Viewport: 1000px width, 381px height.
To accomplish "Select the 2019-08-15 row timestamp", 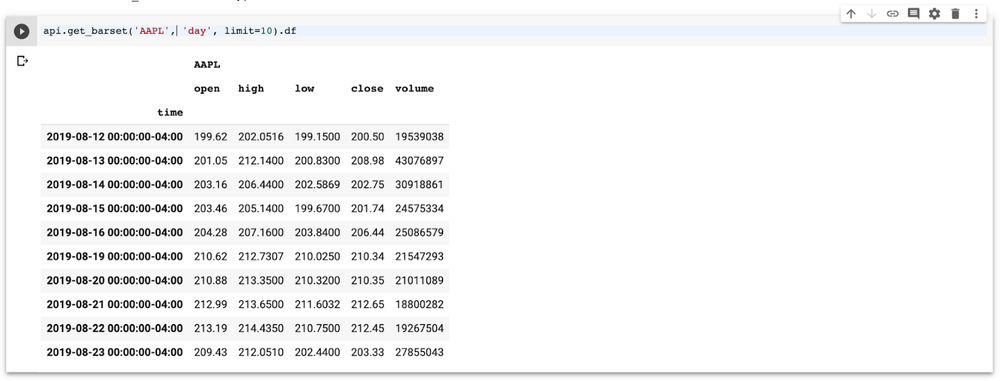I will point(115,208).
